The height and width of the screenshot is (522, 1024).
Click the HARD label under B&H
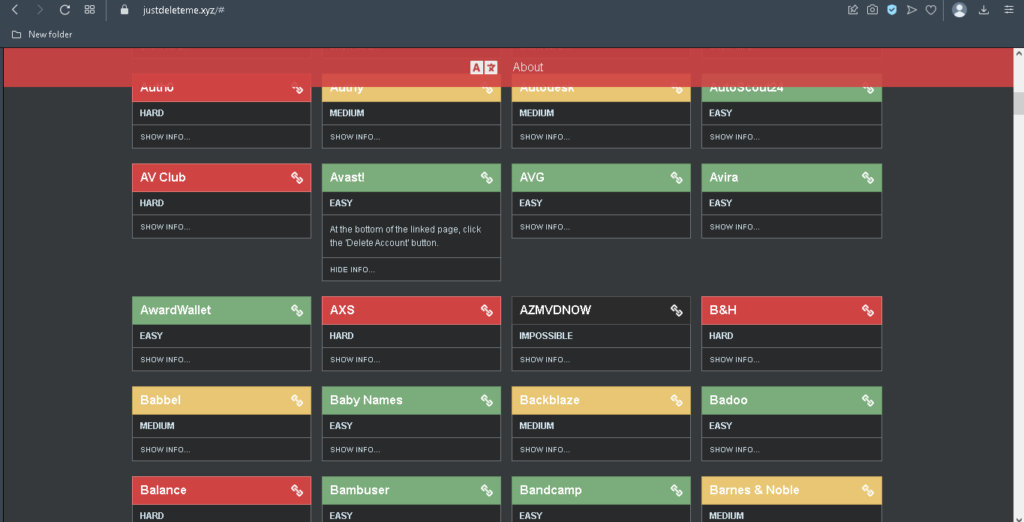tap(721, 336)
